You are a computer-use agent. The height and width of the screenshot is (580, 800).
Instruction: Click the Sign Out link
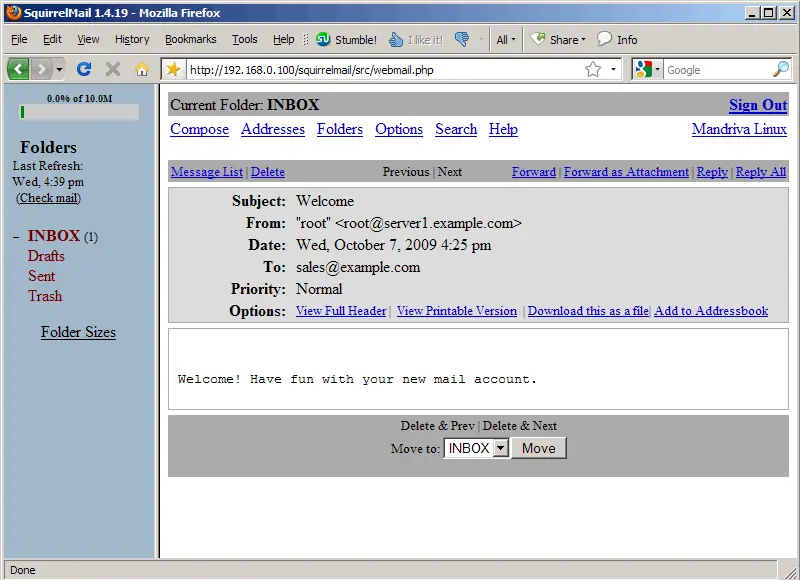click(758, 105)
